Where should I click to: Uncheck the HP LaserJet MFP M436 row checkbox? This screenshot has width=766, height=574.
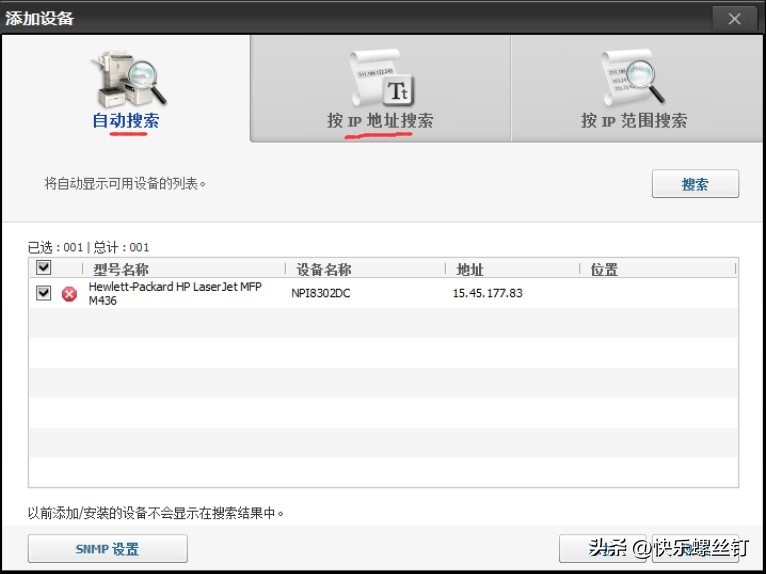(43, 293)
